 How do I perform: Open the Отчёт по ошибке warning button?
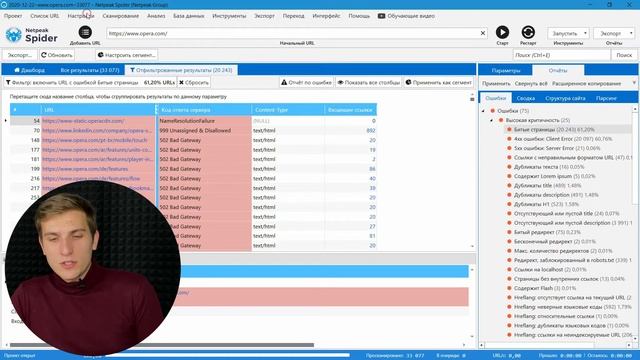tap(307, 82)
